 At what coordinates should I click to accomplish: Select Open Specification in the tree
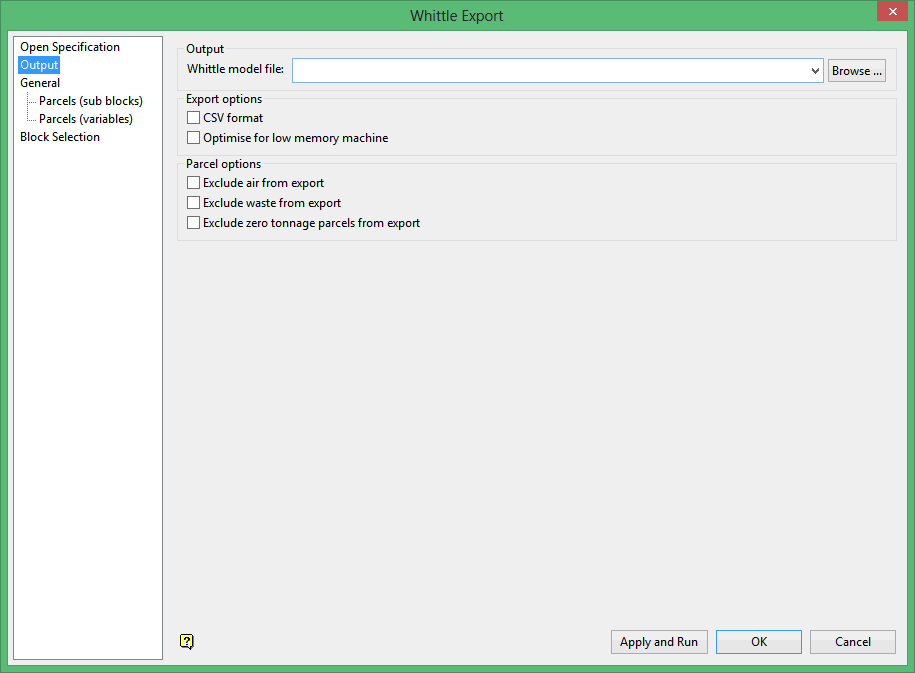pyautogui.click(x=70, y=47)
